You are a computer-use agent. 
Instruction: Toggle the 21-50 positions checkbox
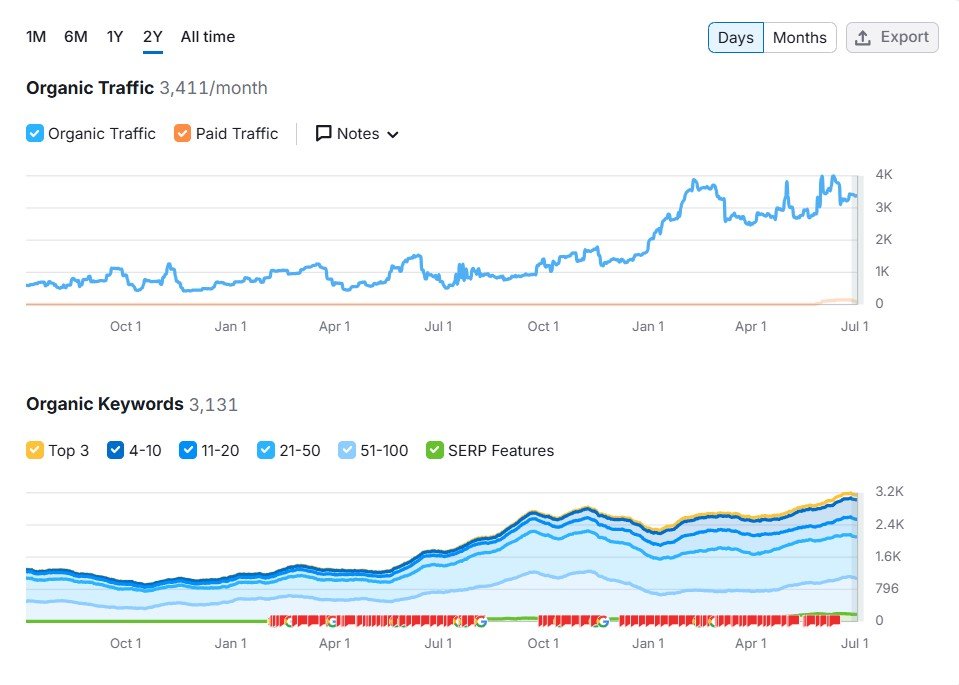[x=266, y=451]
